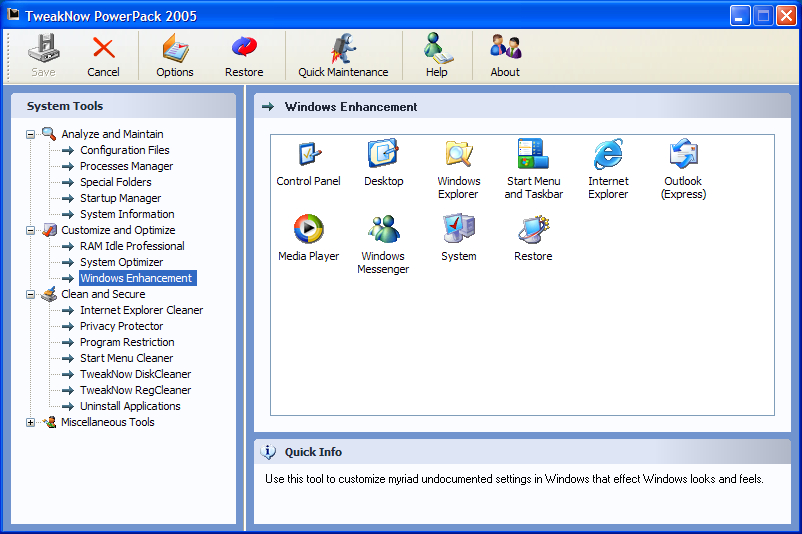Open the Internet Explorer tweak icon
802x534 pixels.
pyautogui.click(x=608, y=153)
